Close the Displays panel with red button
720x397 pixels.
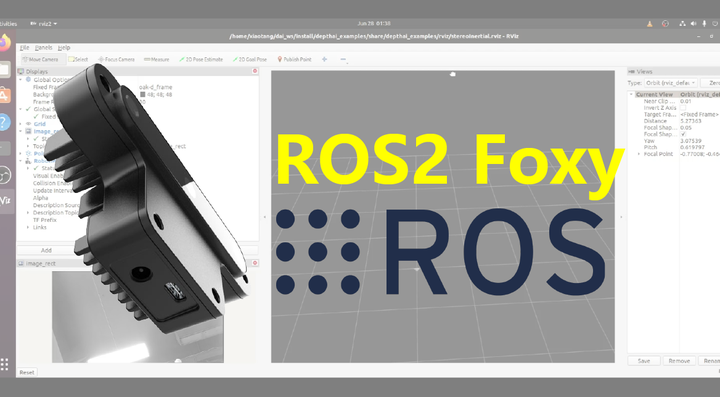[x=255, y=71]
